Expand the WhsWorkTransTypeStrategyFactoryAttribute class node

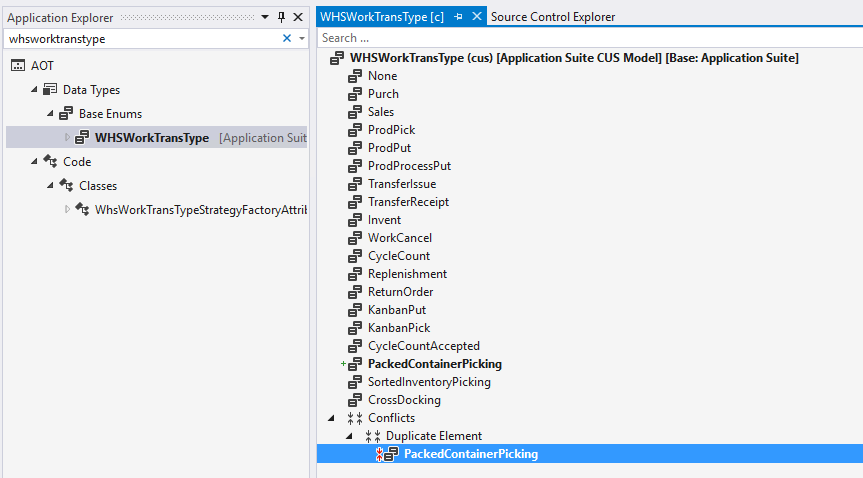coord(68,210)
